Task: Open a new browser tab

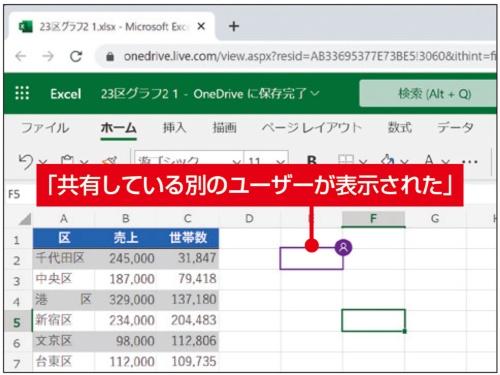Action: coord(234,26)
